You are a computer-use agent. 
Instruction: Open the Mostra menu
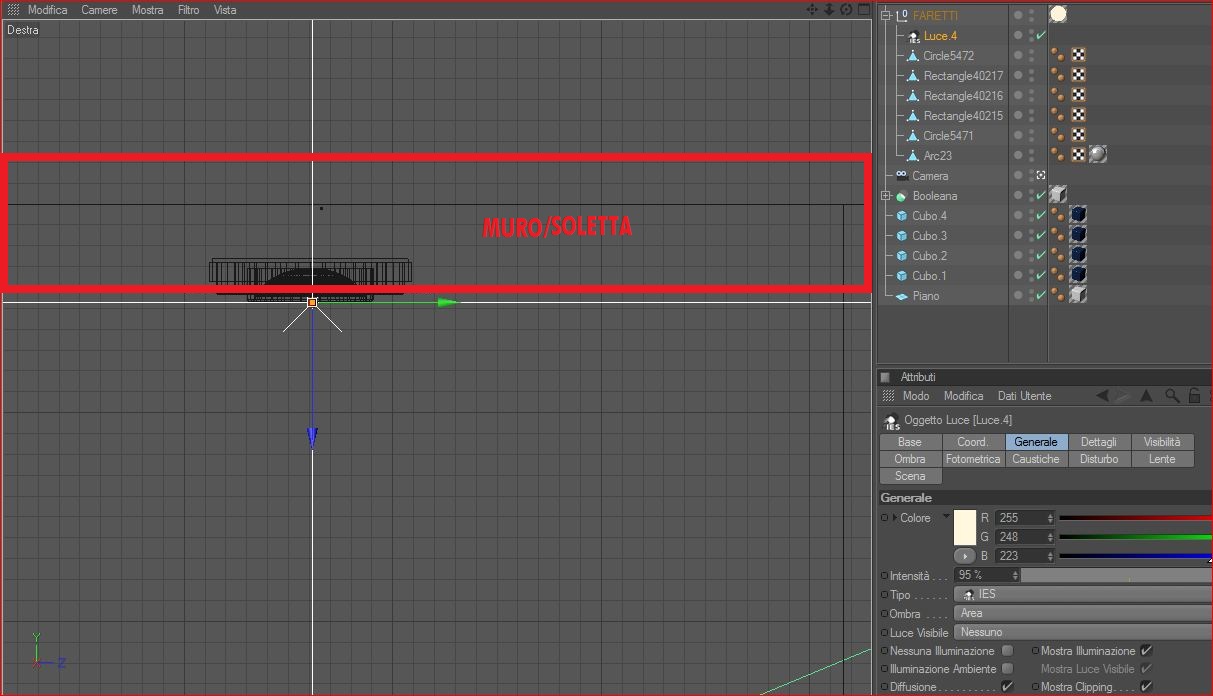pyautogui.click(x=147, y=10)
